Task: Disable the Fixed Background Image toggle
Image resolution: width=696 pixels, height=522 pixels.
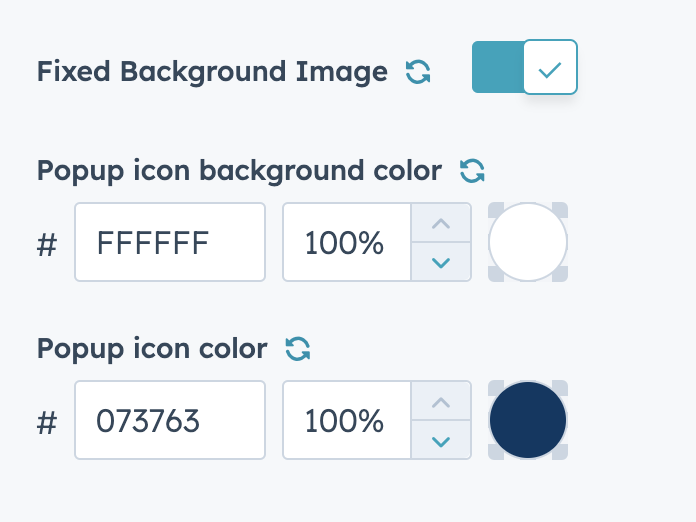Action: click(549, 68)
